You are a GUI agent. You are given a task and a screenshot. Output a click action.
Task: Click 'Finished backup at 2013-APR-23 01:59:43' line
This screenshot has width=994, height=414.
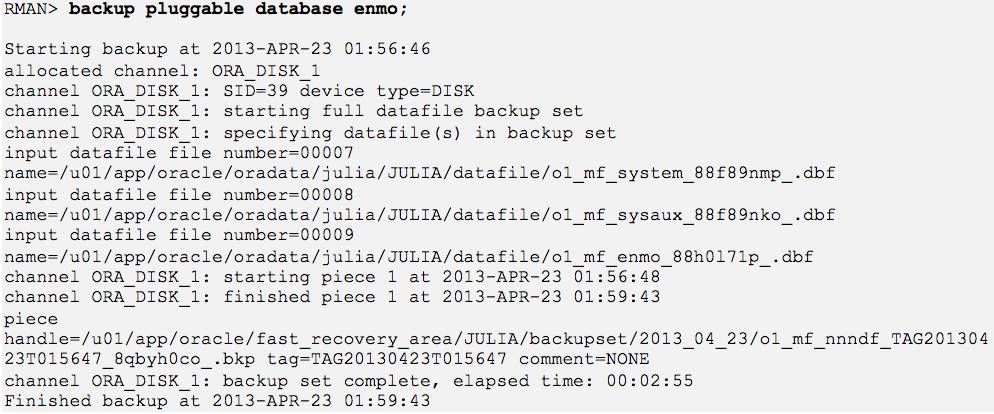coord(217,401)
